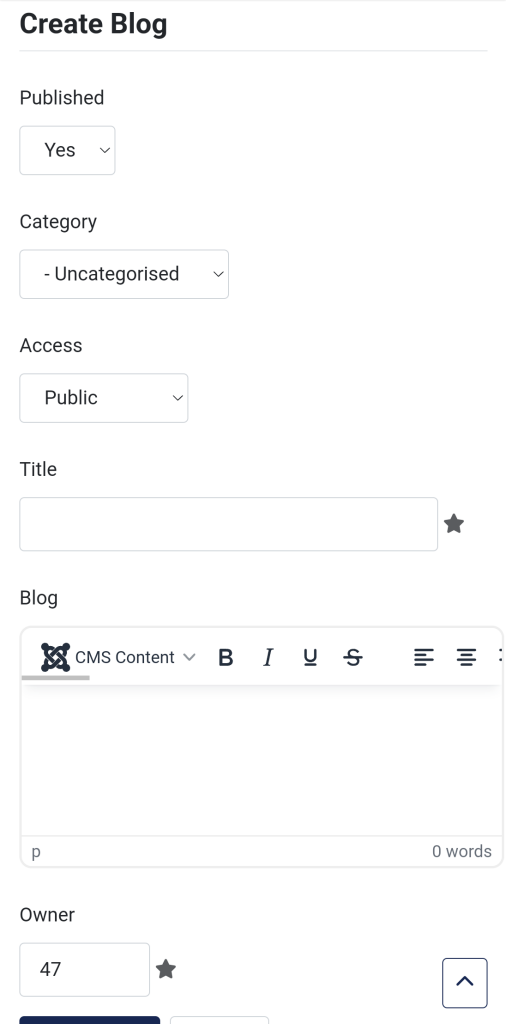The height and width of the screenshot is (1024, 506).
Task: Open the Access Public dropdown
Action: tap(104, 398)
